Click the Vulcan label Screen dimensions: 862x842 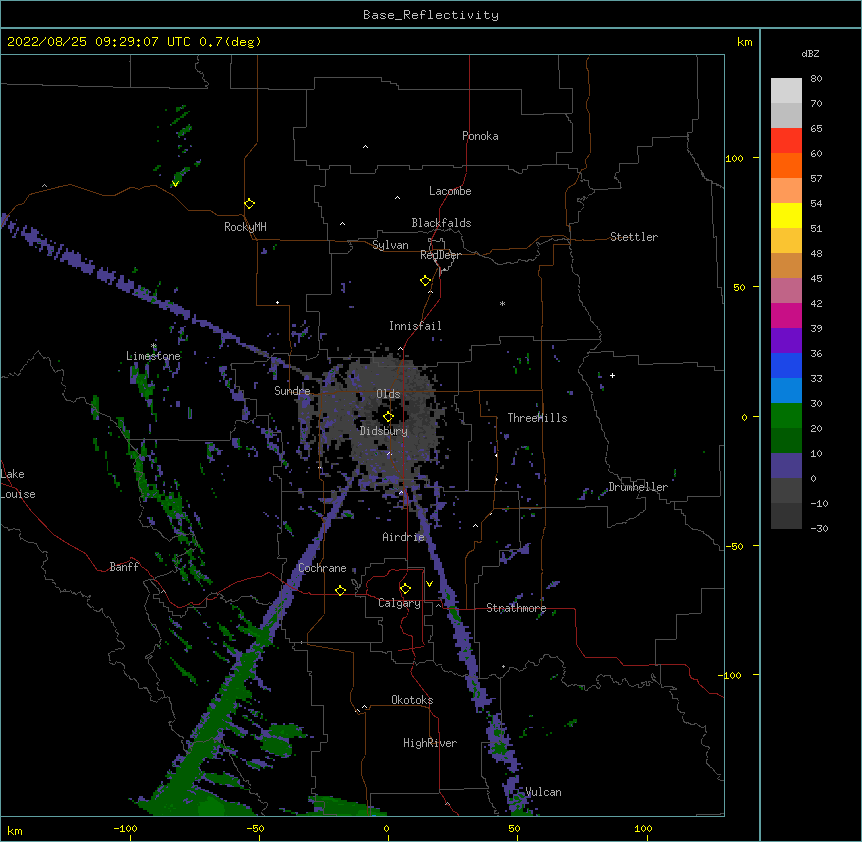pos(543,792)
